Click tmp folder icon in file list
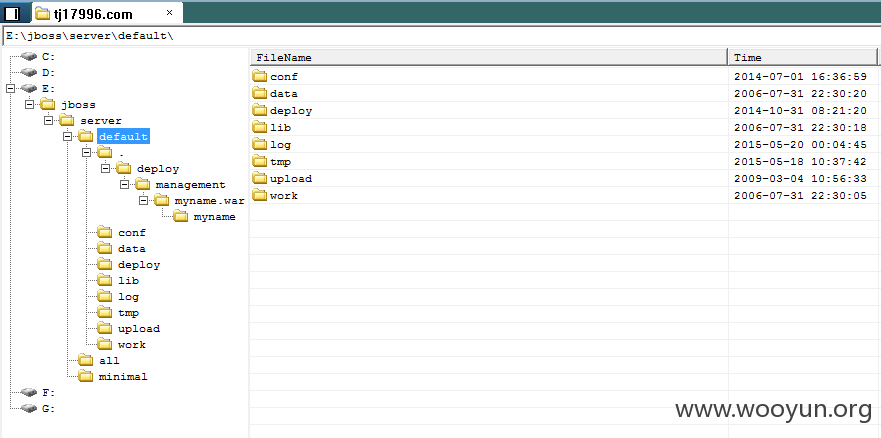The height and width of the screenshot is (438, 881). pos(259,161)
